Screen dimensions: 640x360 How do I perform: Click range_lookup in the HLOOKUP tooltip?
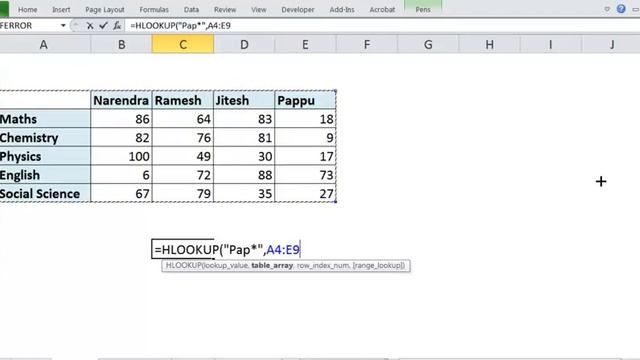[378, 266]
